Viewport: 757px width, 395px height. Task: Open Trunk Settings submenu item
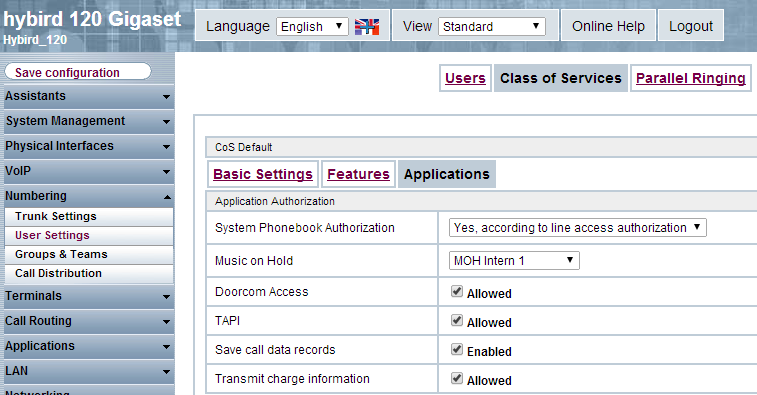click(89, 216)
